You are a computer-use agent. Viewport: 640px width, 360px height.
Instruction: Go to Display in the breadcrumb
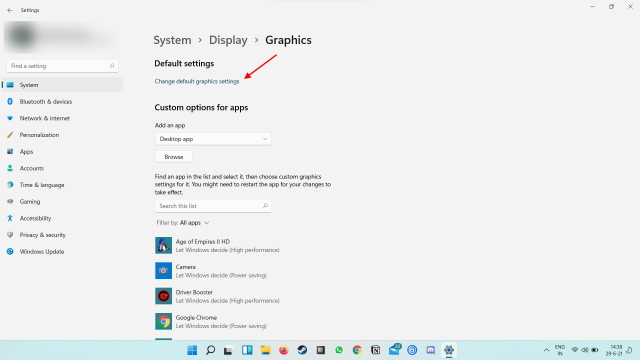(x=228, y=40)
